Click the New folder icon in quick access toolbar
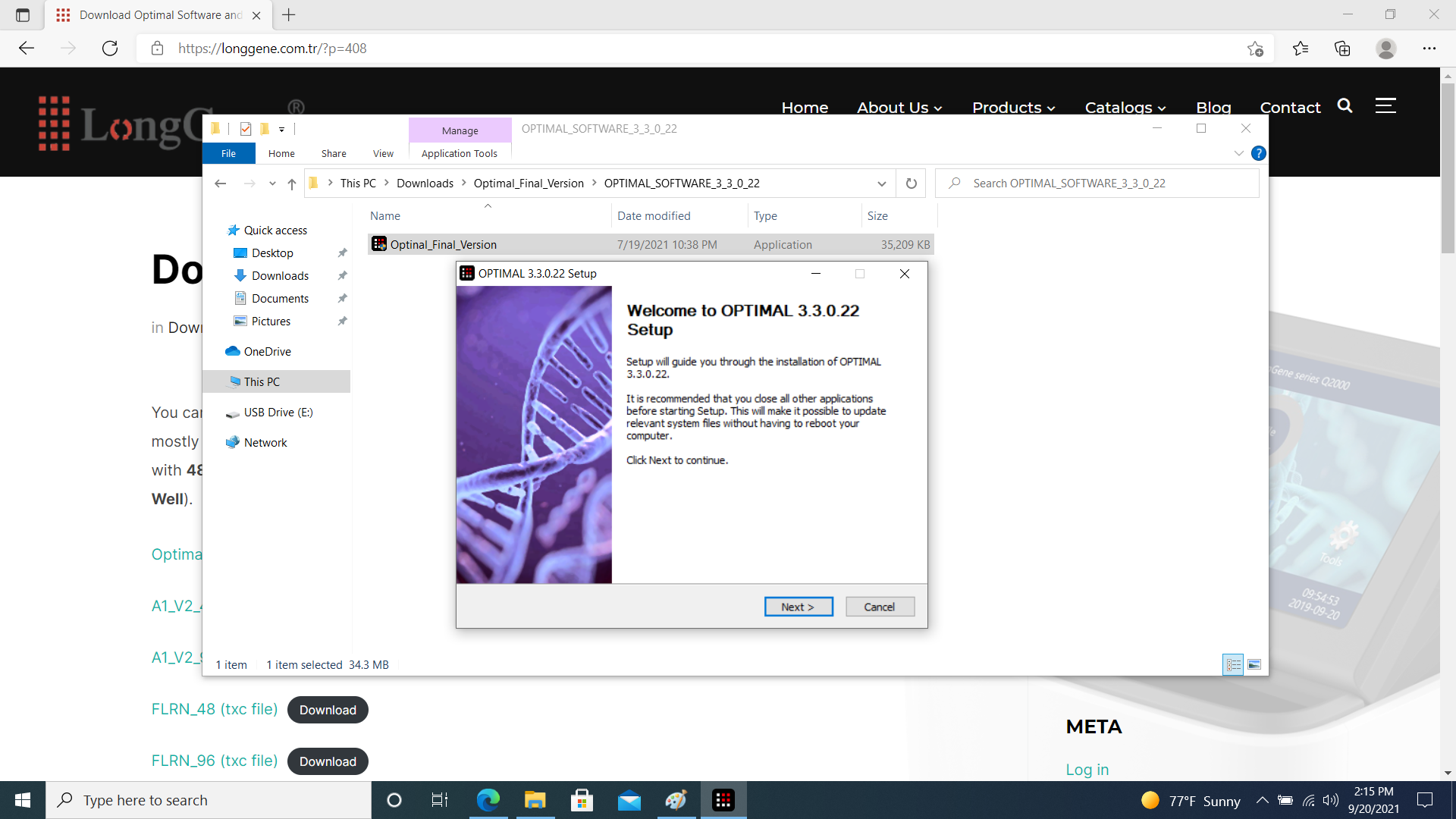 [x=265, y=129]
